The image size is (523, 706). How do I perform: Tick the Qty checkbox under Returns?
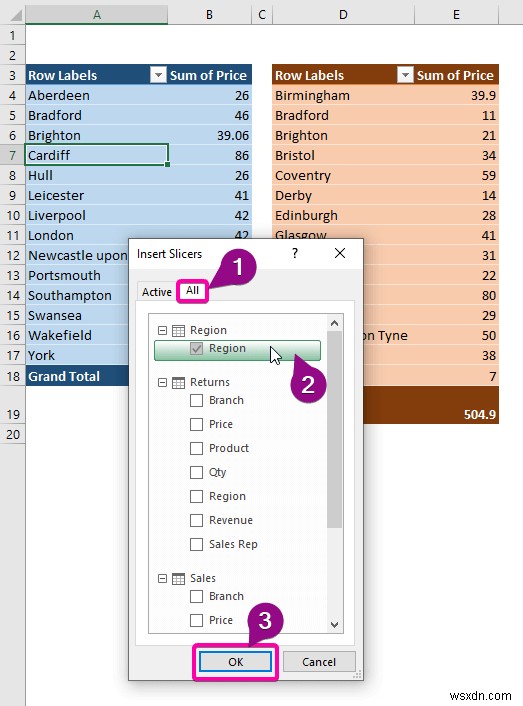pyautogui.click(x=196, y=472)
